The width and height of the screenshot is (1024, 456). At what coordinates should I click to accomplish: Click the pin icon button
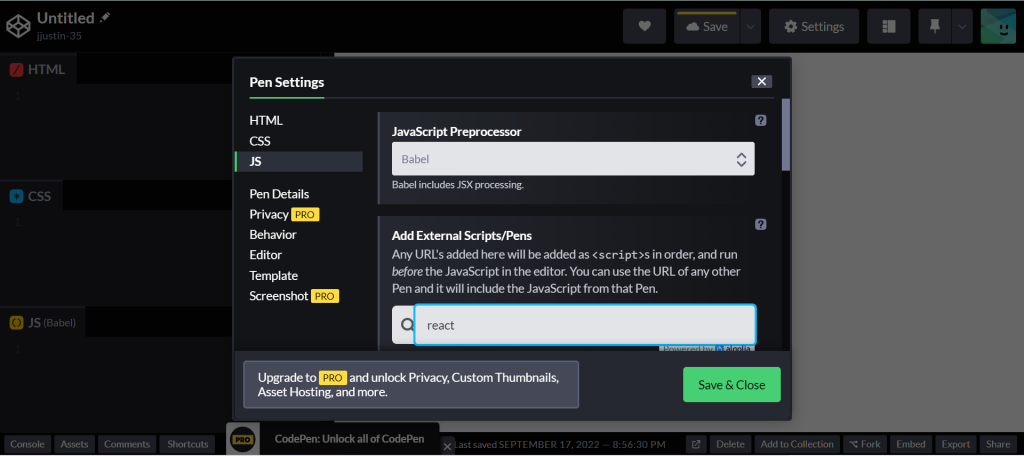pyautogui.click(x=935, y=26)
